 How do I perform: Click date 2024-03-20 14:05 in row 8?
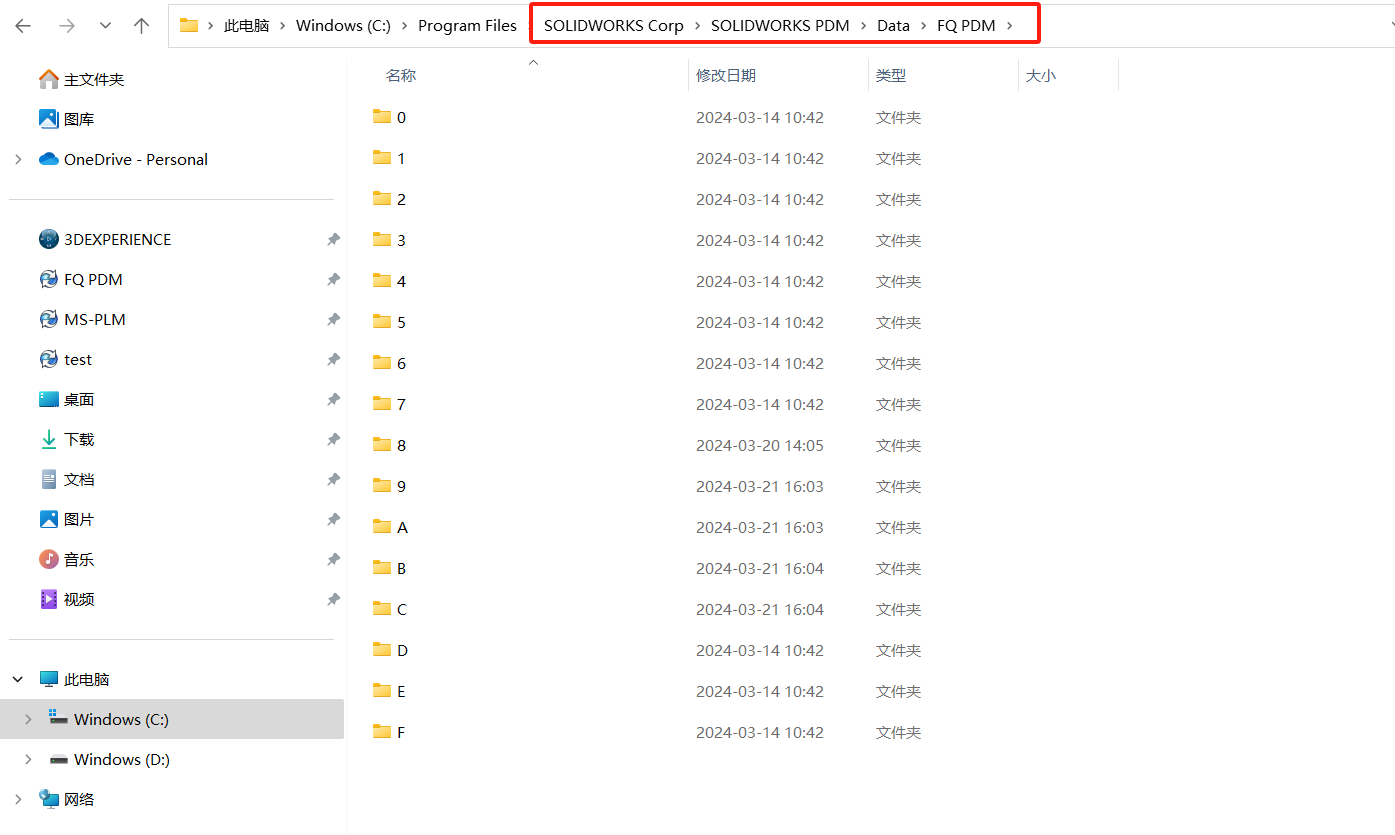coord(760,445)
